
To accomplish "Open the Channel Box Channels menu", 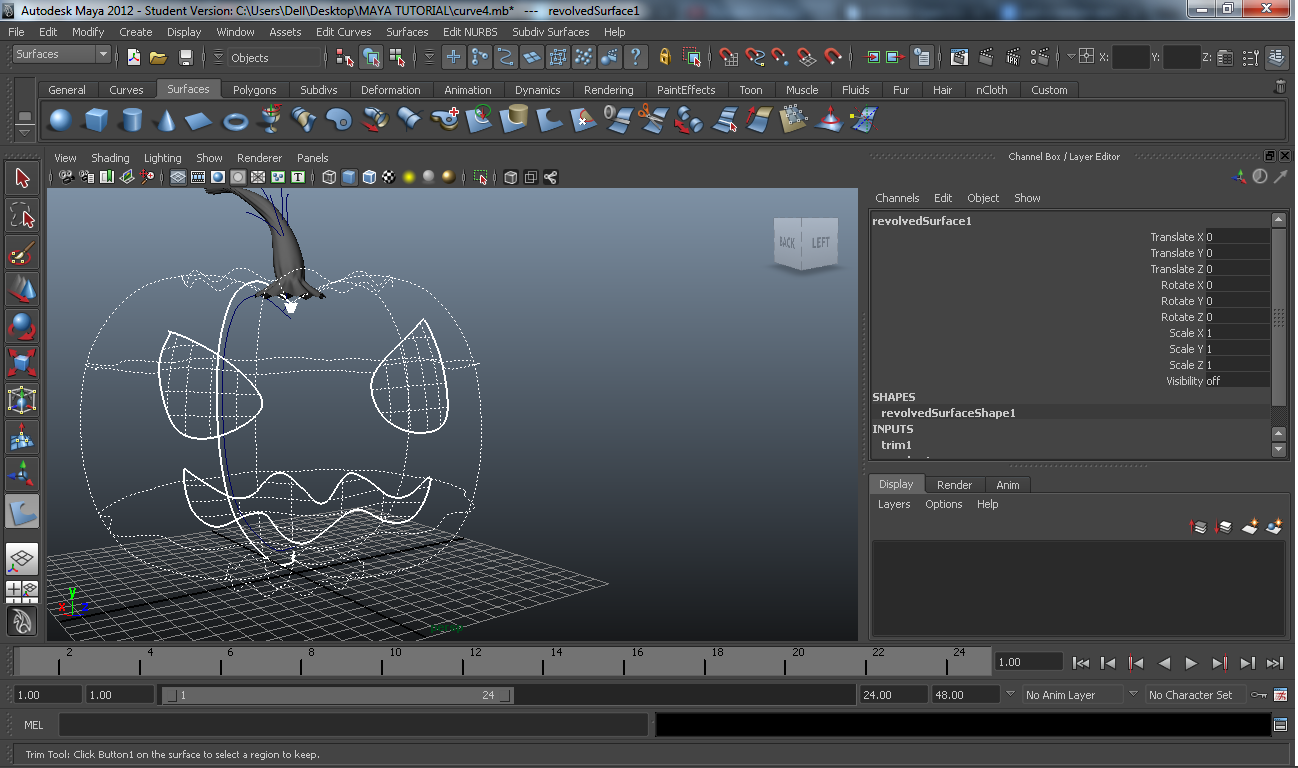I will pyautogui.click(x=897, y=198).
